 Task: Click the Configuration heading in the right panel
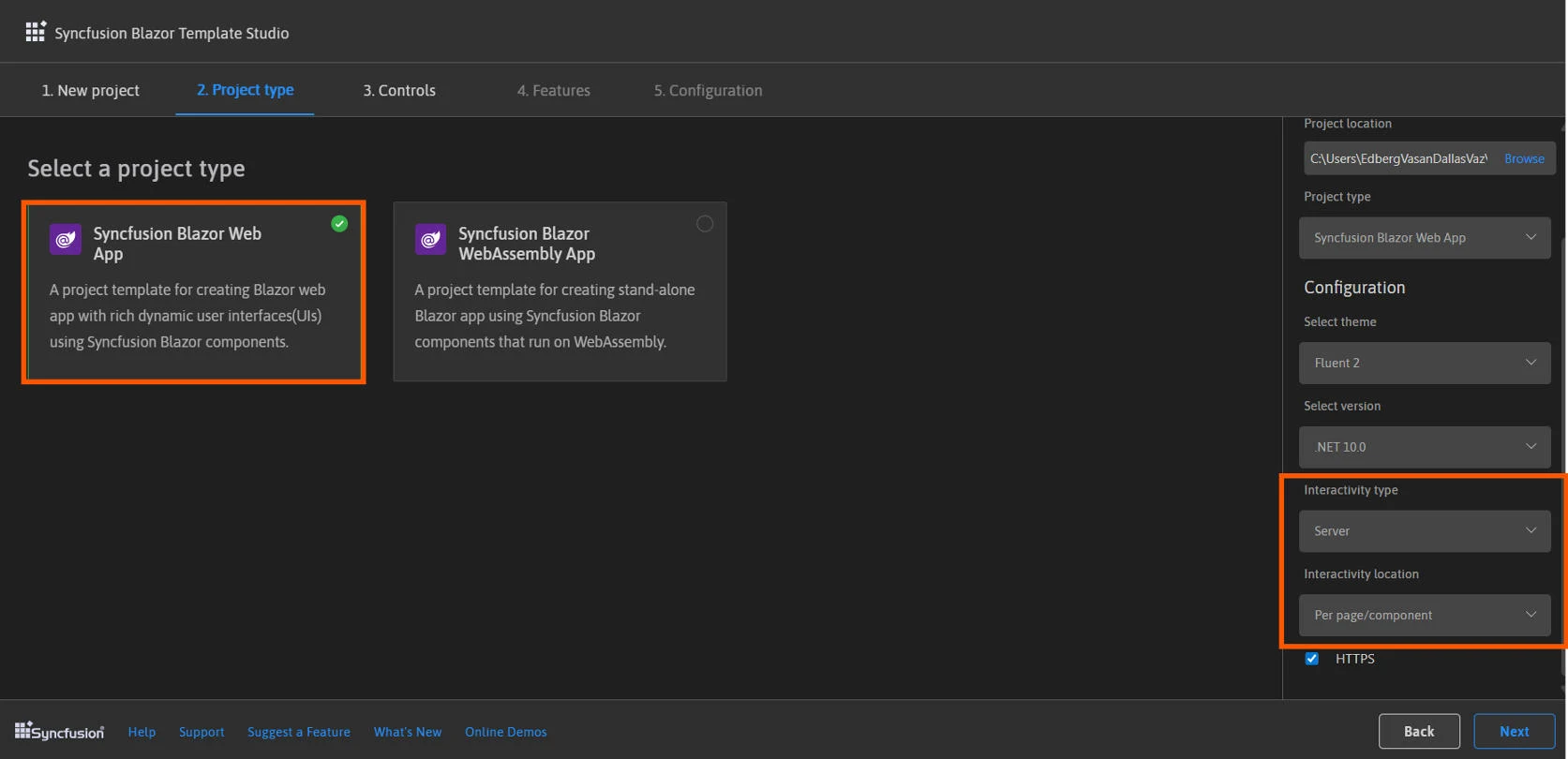tap(1354, 288)
